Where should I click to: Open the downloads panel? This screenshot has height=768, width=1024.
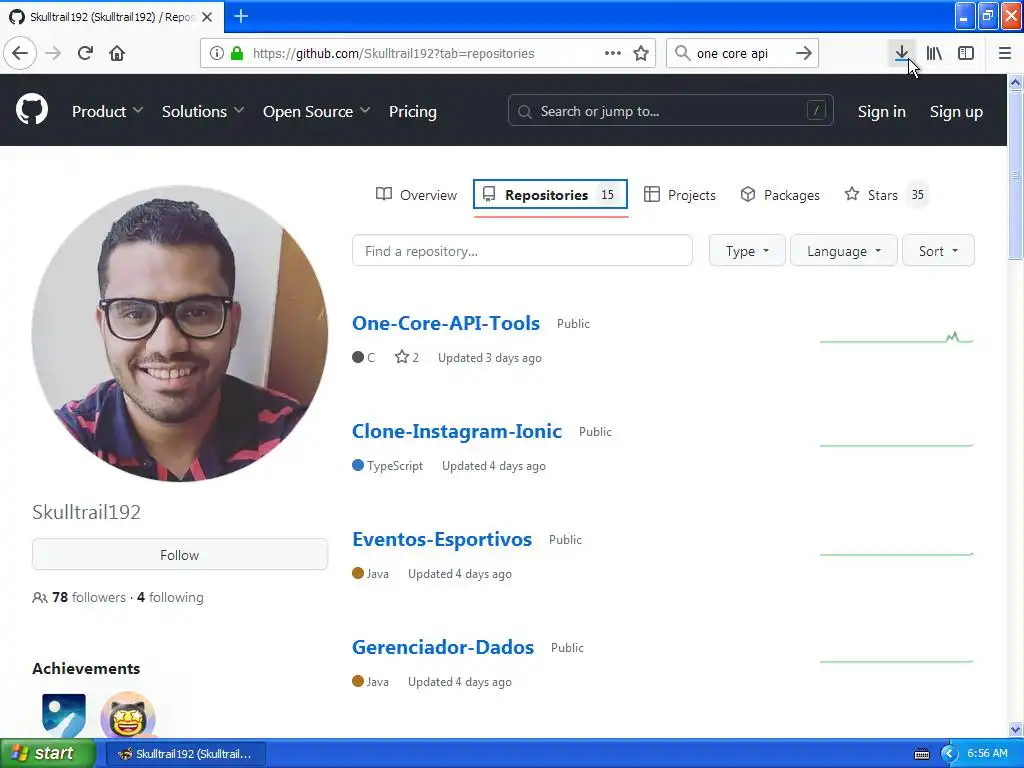(902, 53)
